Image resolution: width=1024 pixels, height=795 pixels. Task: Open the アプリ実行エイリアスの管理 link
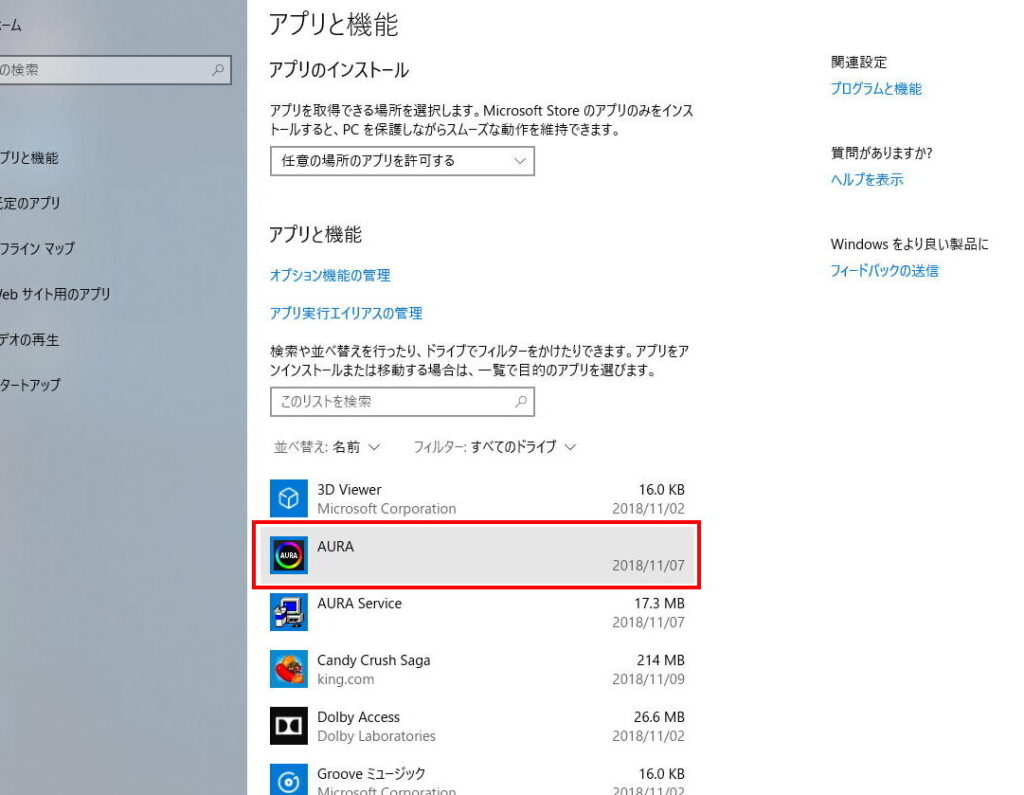(346, 313)
